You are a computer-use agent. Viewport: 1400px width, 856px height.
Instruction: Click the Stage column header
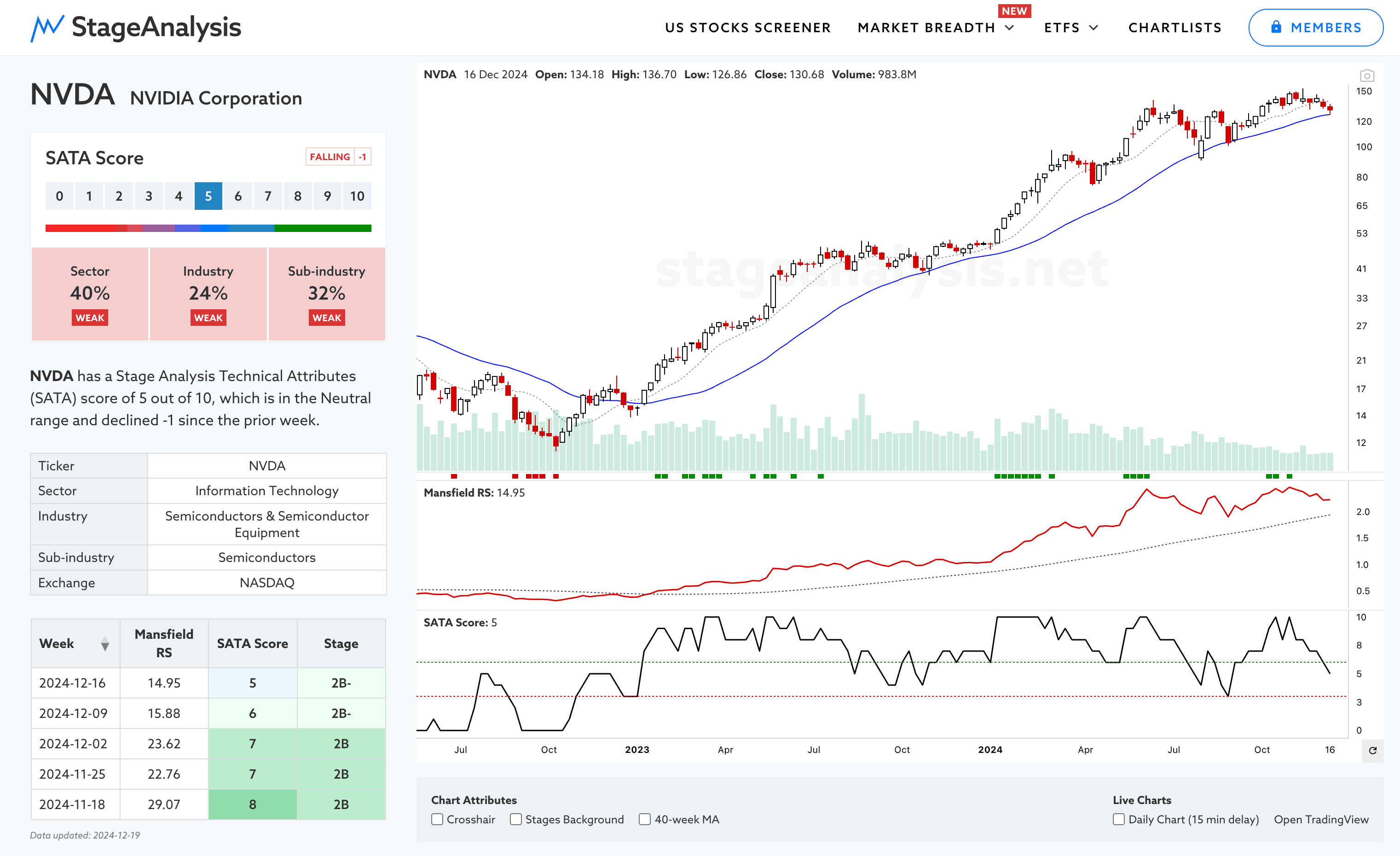pyautogui.click(x=341, y=643)
